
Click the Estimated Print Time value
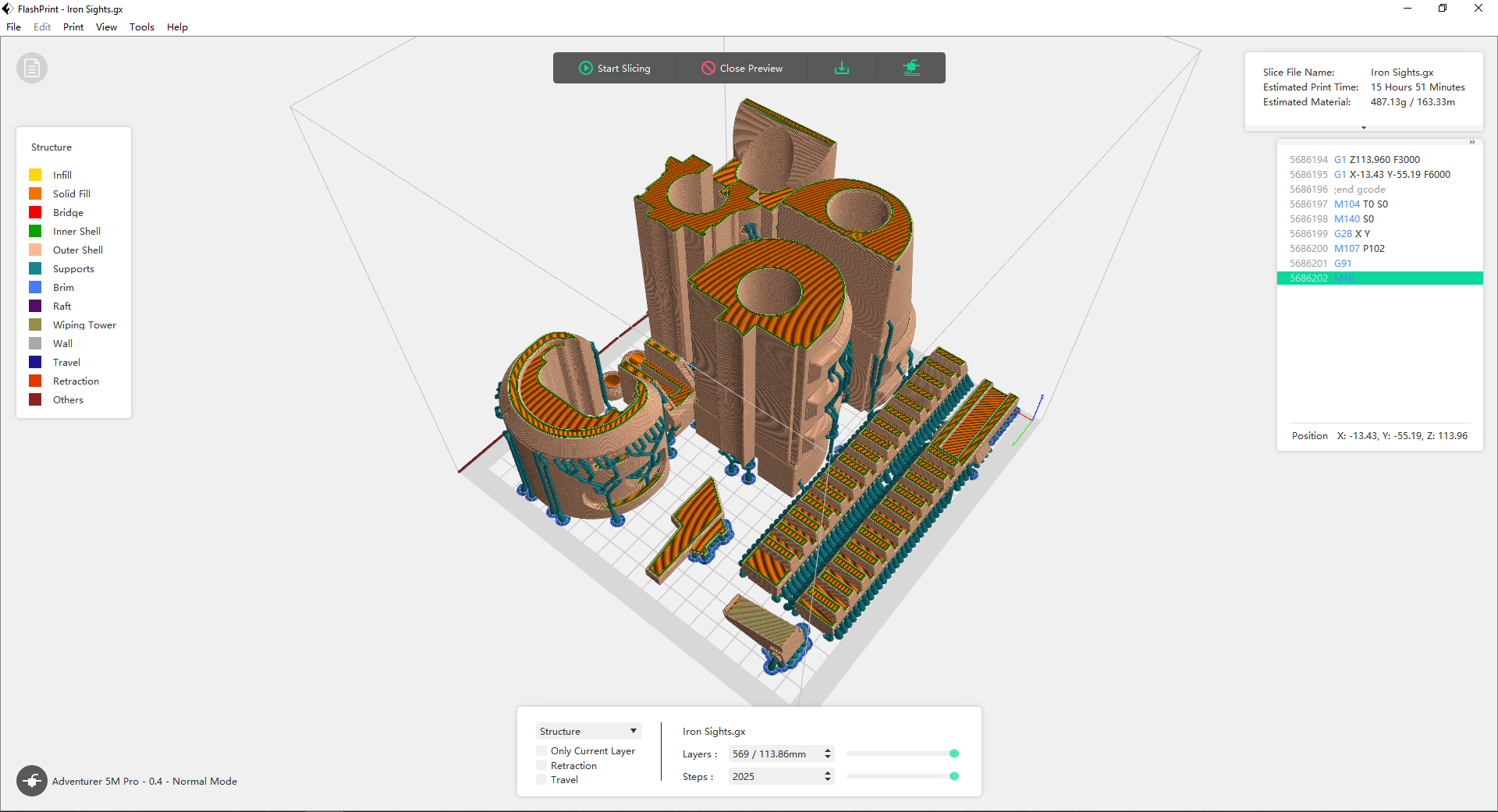[1418, 87]
